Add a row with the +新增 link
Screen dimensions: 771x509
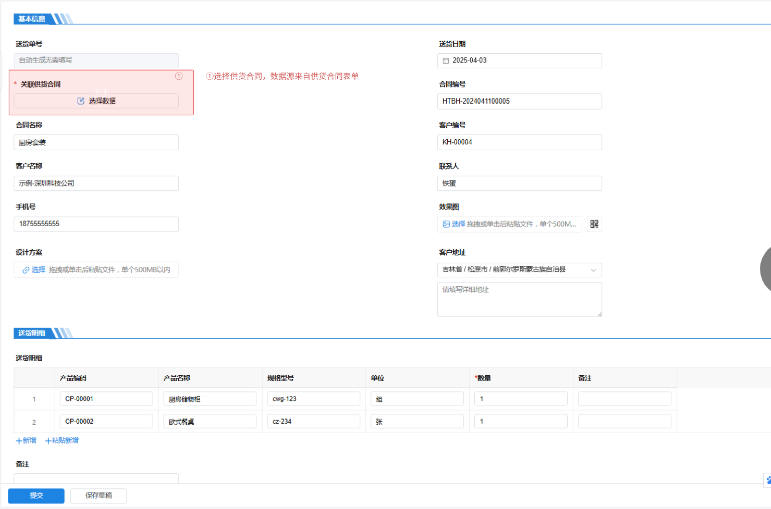(26, 441)
